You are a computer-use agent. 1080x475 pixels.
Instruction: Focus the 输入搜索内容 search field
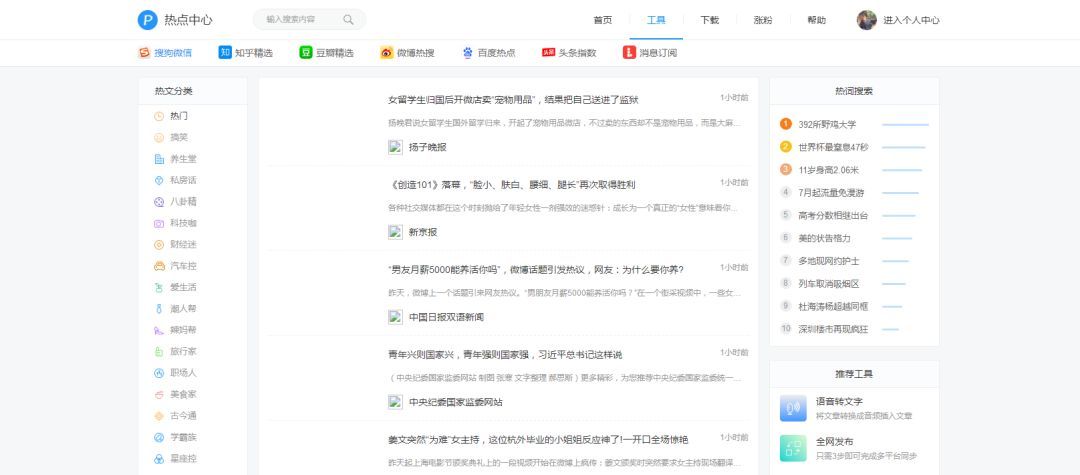pyautogui.click(x=296, y=20)
